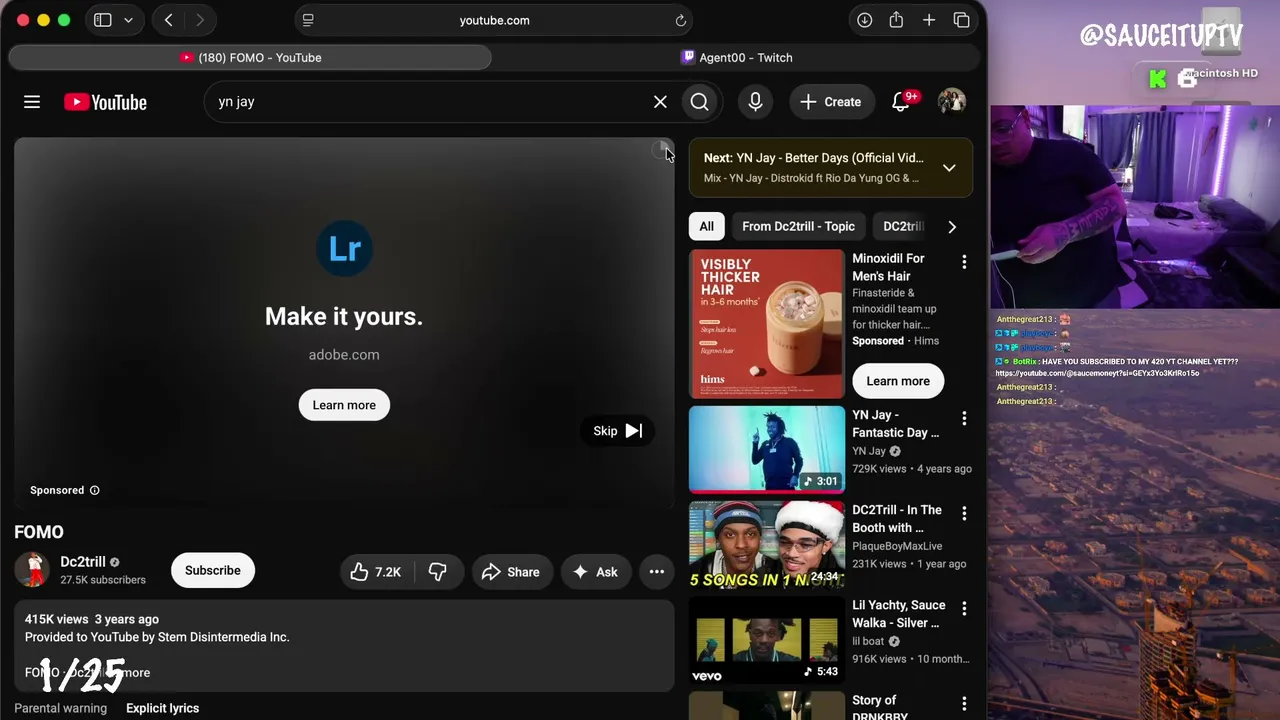Image resolution: width=1280 pixels, height=720 pixels.
Task: Open Hims Minoxidil ad thumbnail
Action: click(x=767, y=324)
